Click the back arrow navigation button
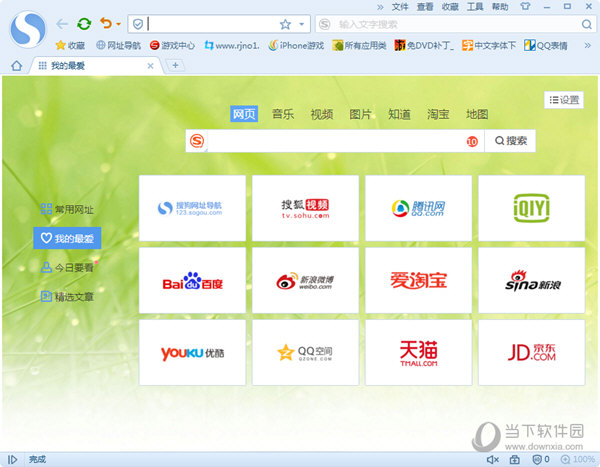Screen dimensions: 600x467 [x=63, y=23]
